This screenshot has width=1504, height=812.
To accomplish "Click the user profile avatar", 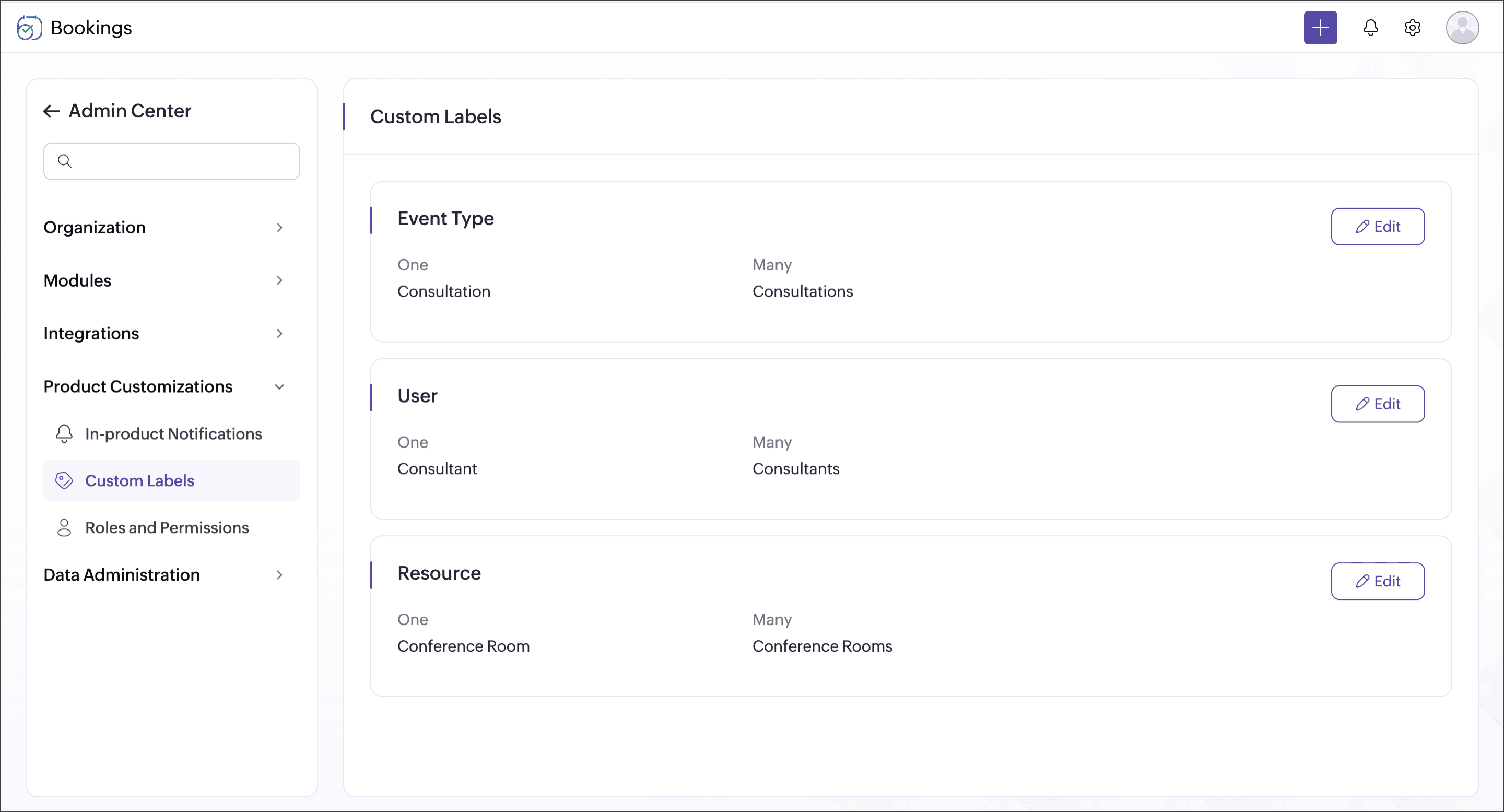I will coord(1461,28).
